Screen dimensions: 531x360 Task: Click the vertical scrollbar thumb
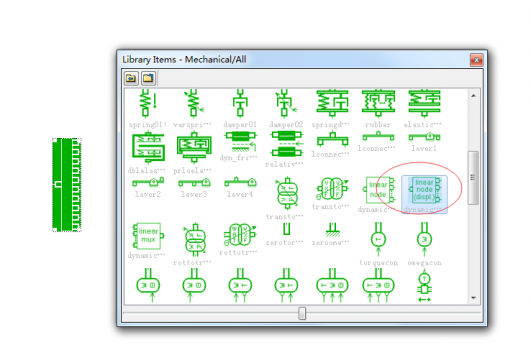coord(473,177)
